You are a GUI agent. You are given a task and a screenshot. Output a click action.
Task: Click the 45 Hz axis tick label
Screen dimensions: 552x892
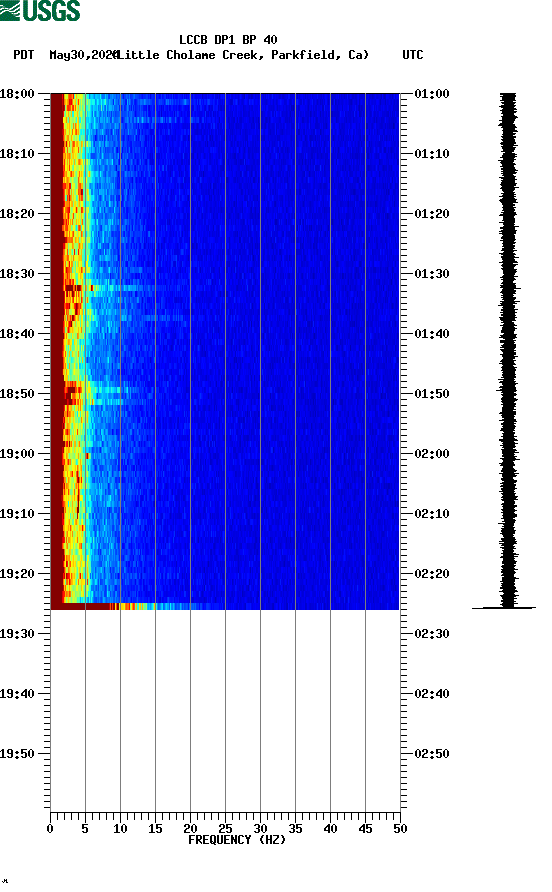365,829
